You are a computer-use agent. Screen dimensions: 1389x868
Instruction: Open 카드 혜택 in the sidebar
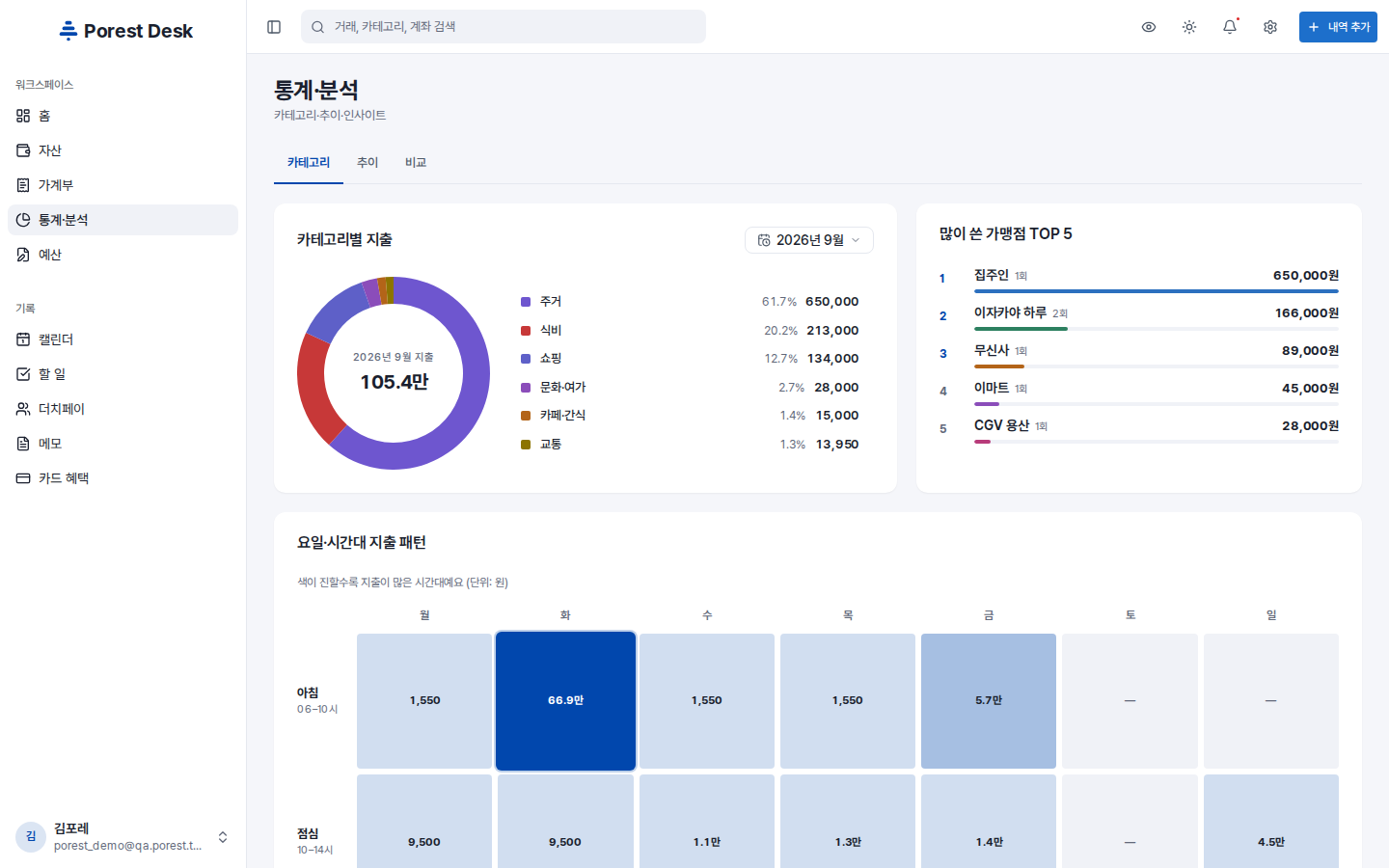click(123, 478)
